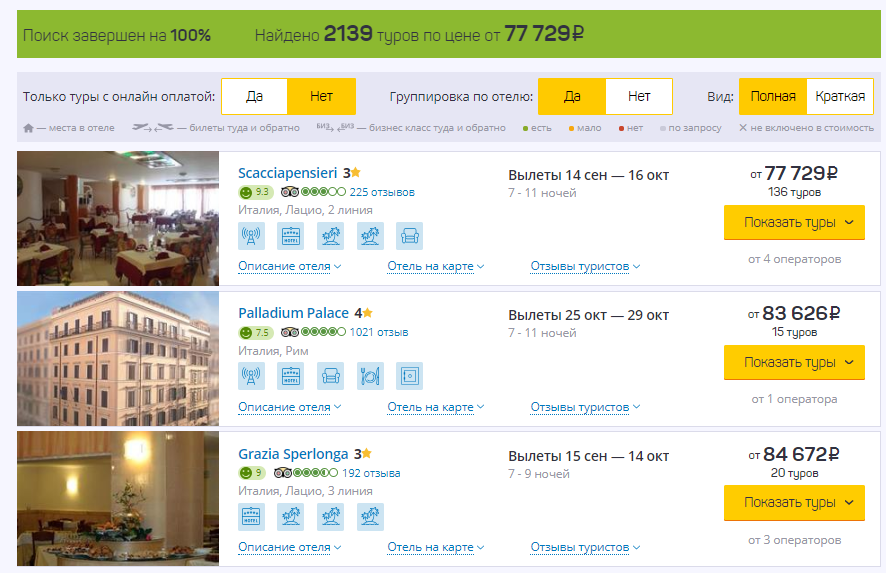Click the armchair icon for Scacciapensieri

point(409,236)
